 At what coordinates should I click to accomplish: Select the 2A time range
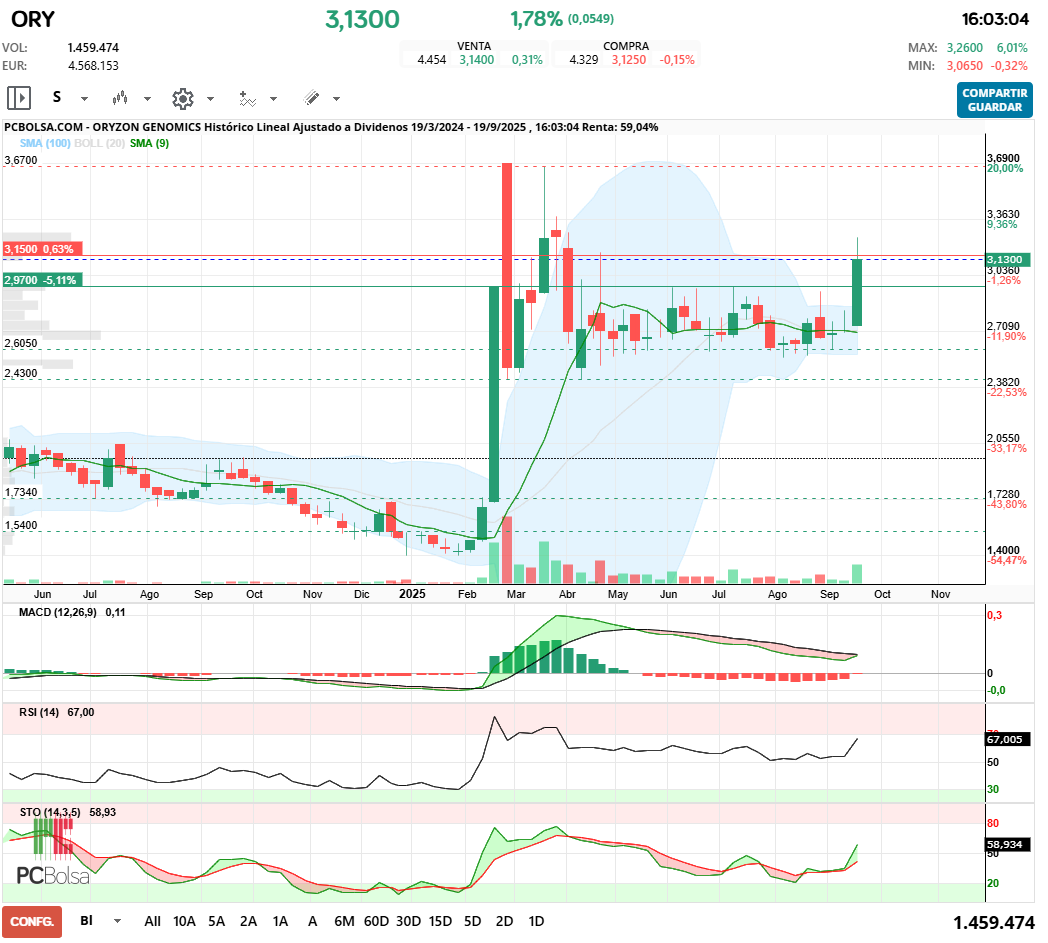click(249, 922)
